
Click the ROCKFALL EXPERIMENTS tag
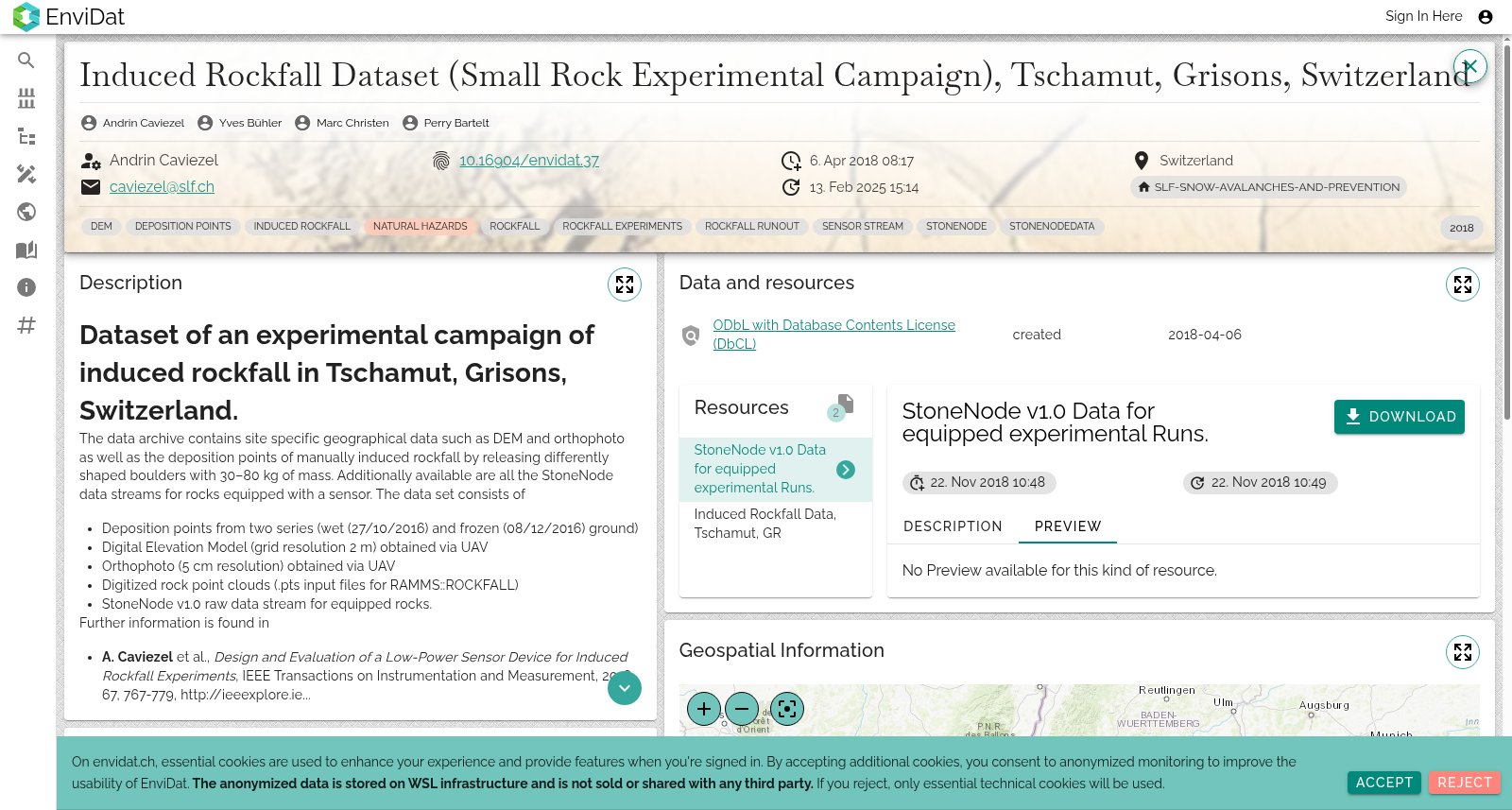tap(623, 227)
